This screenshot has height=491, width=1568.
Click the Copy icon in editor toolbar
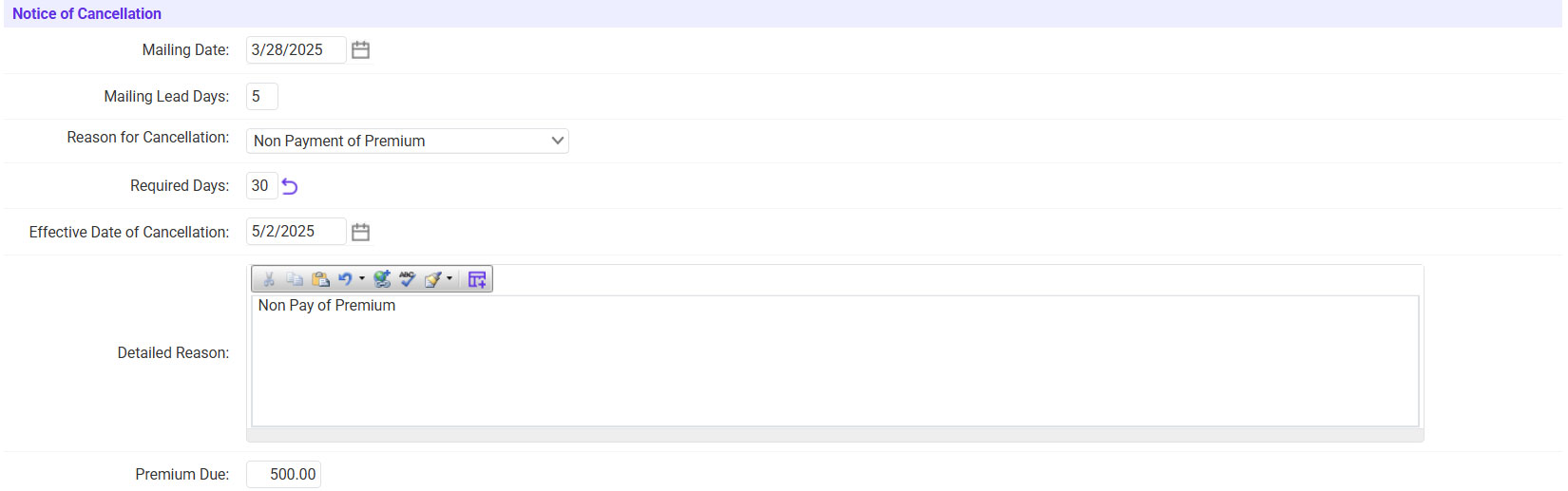point(295,279)
